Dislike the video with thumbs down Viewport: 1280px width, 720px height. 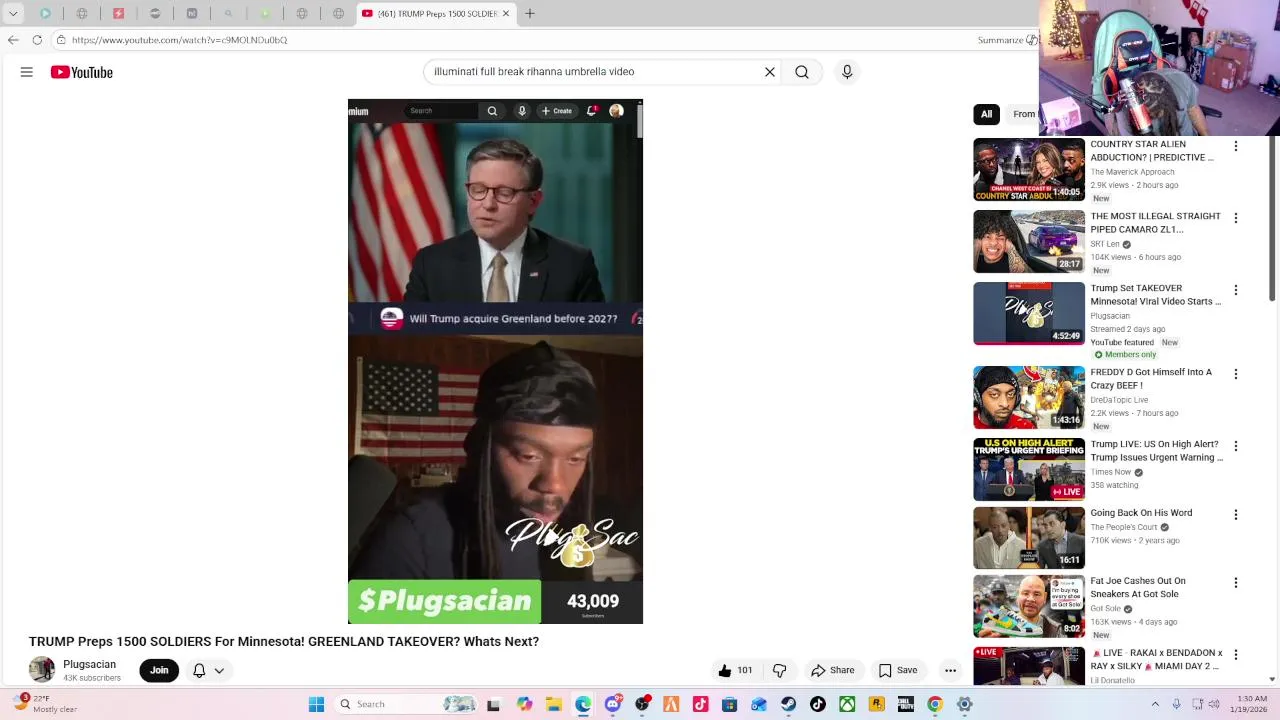[x=780, y=670]
